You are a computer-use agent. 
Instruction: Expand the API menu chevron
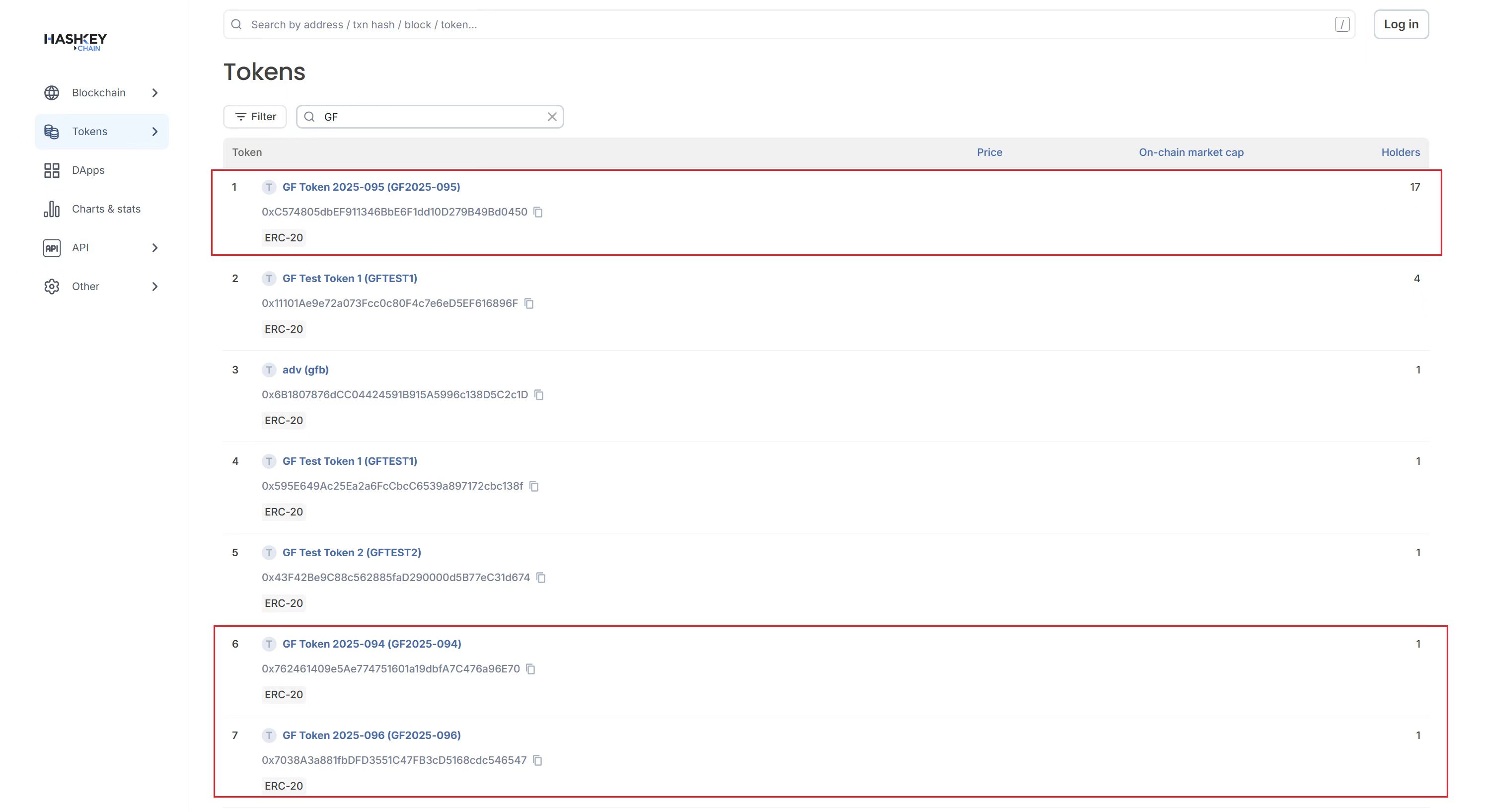(x=154, y=247)
